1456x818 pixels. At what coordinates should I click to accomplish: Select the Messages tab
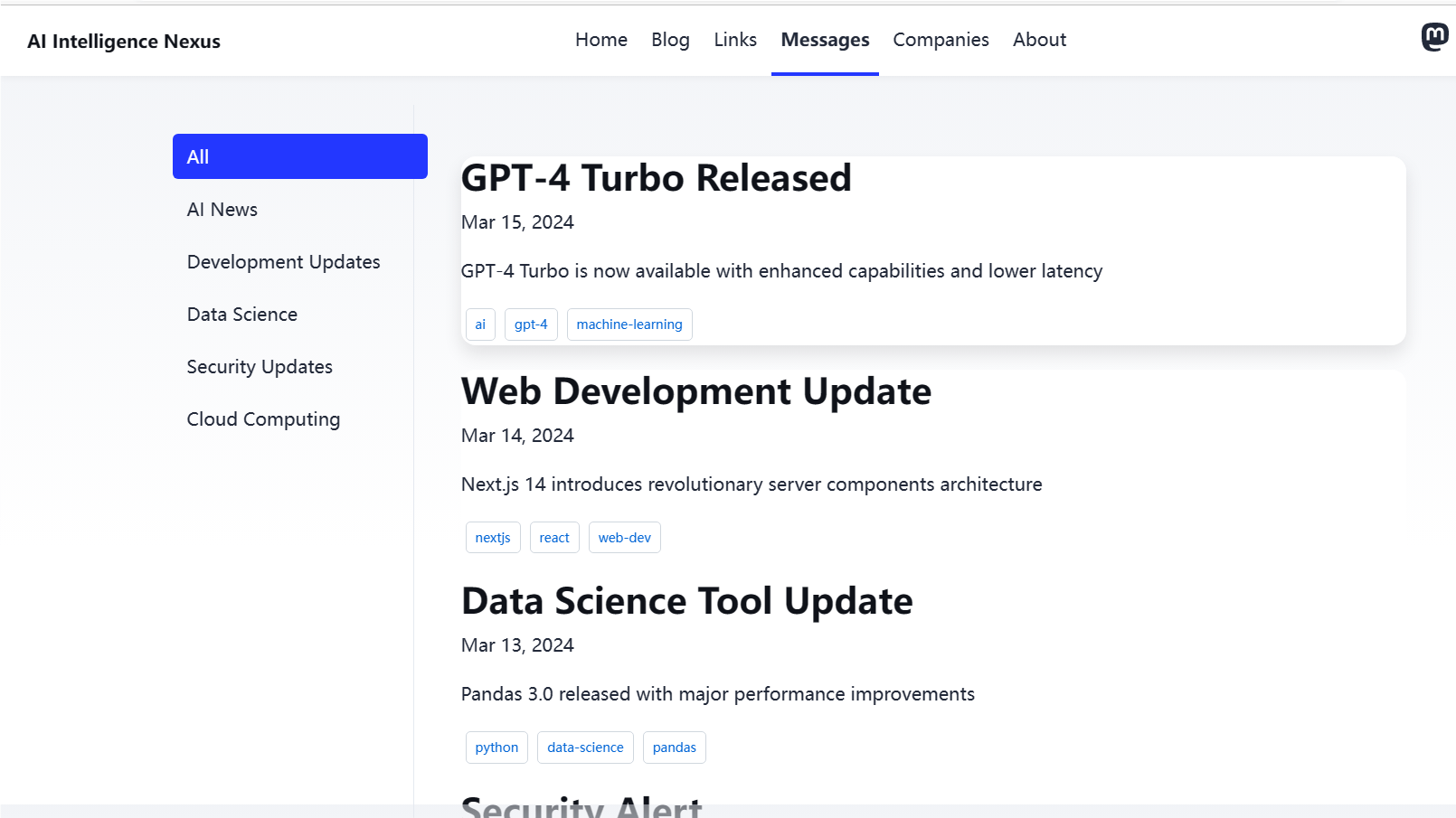tap(824, 40)
